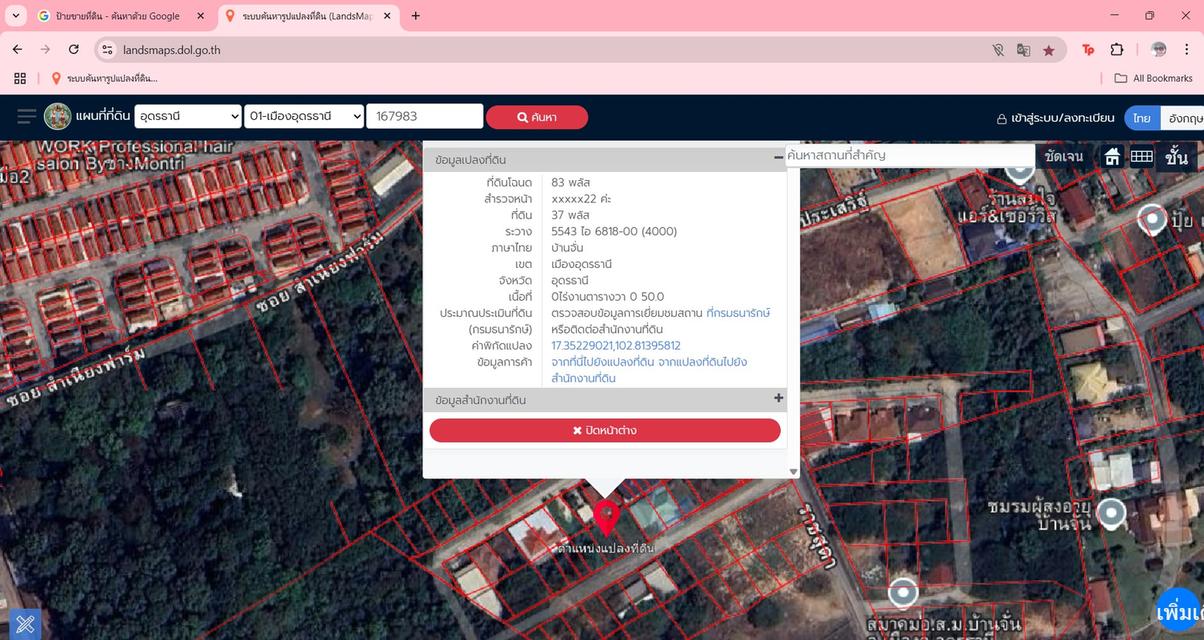
Task: Expand the ข้อมูลสำนักงานที่ดิน section
Action: 779,398
